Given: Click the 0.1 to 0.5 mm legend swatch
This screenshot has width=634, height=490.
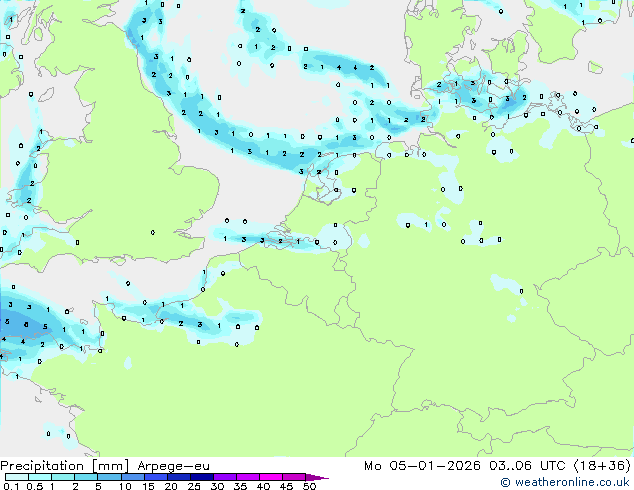Looking at the screenshot, I should coord(17,477).
